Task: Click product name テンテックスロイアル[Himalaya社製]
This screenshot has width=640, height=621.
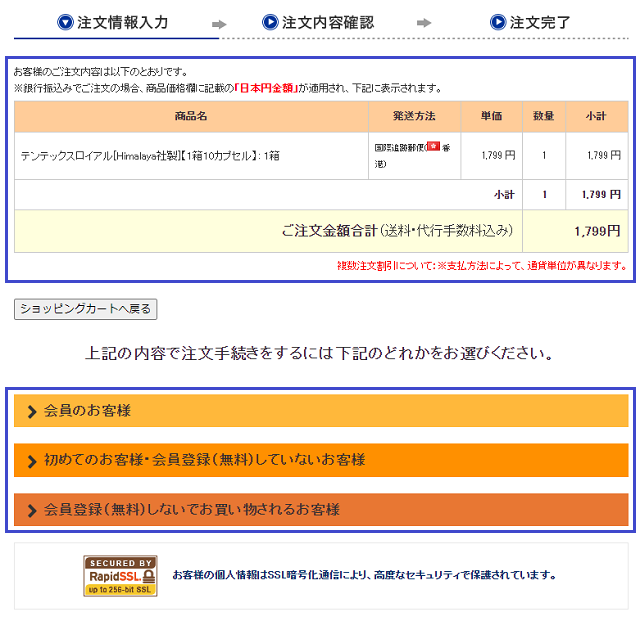Action: click(x=150, y=156)
